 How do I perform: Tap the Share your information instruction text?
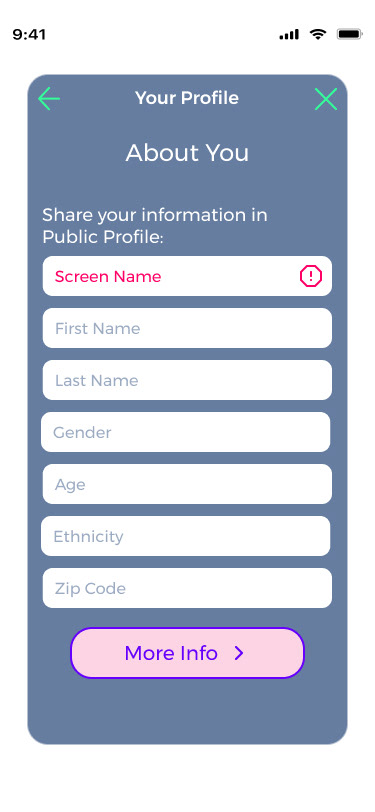155,226
